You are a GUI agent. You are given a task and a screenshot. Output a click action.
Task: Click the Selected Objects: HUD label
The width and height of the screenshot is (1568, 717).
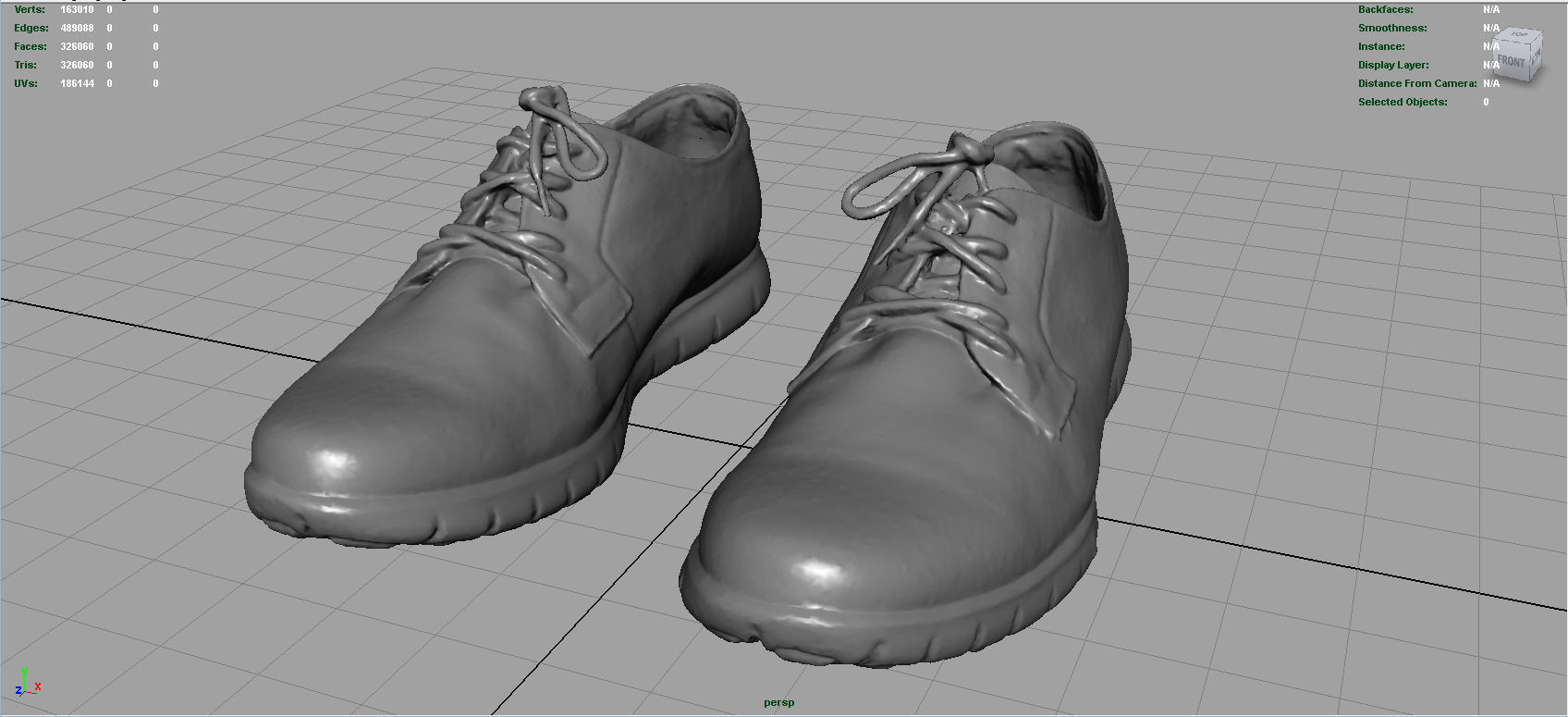pos(1403,102)
